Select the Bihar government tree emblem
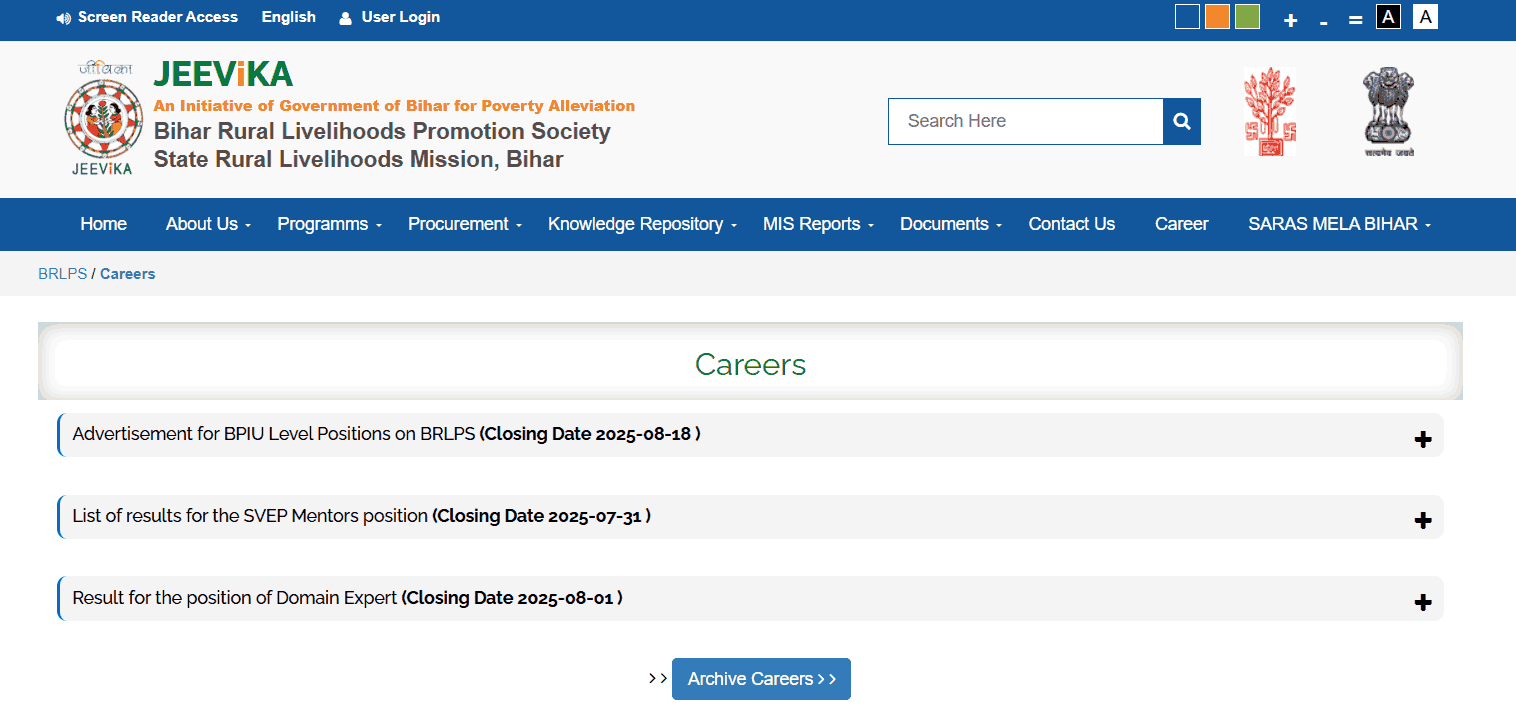 (x=1269, y=110)
